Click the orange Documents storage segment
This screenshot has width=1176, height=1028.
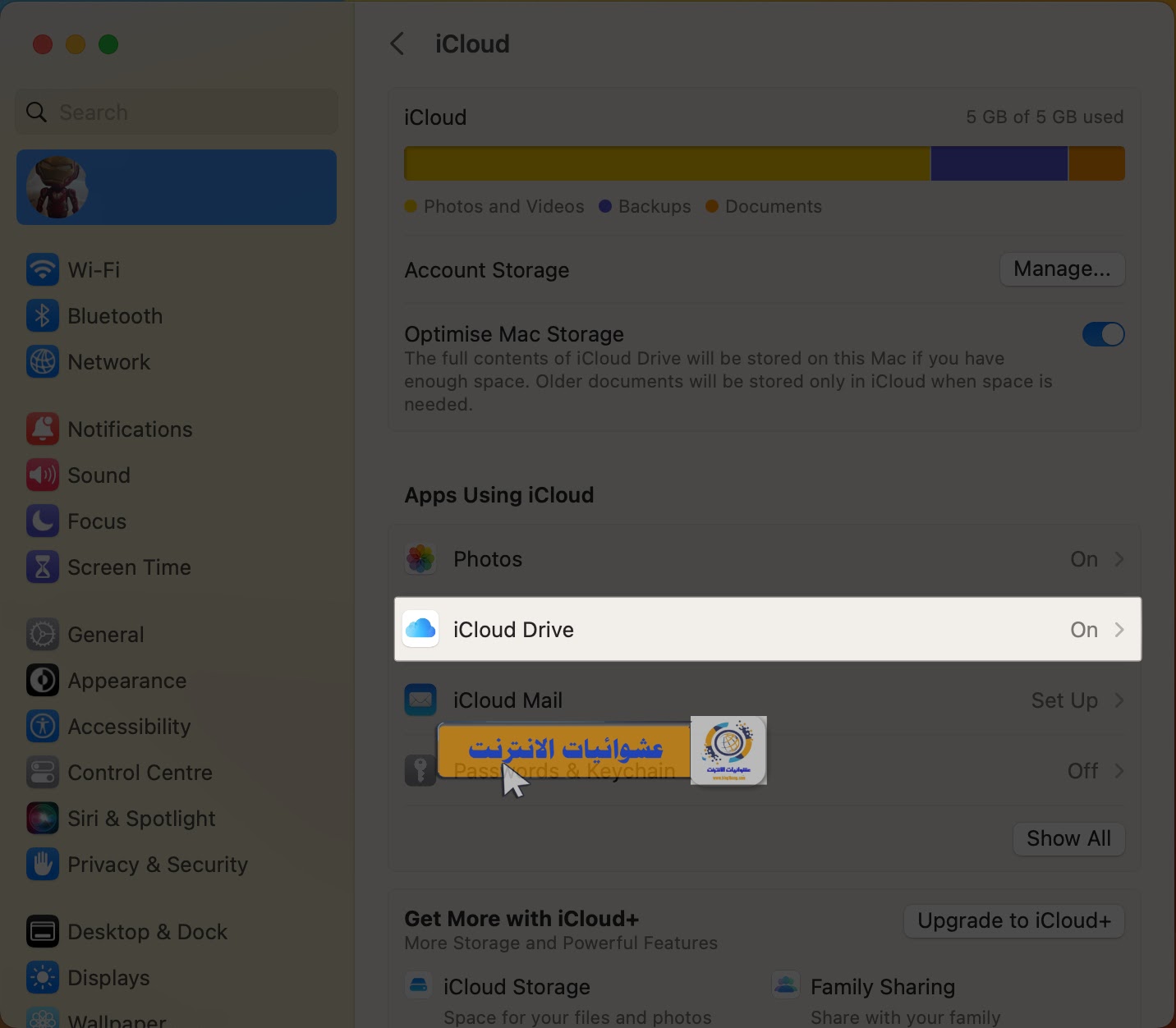1096,163
